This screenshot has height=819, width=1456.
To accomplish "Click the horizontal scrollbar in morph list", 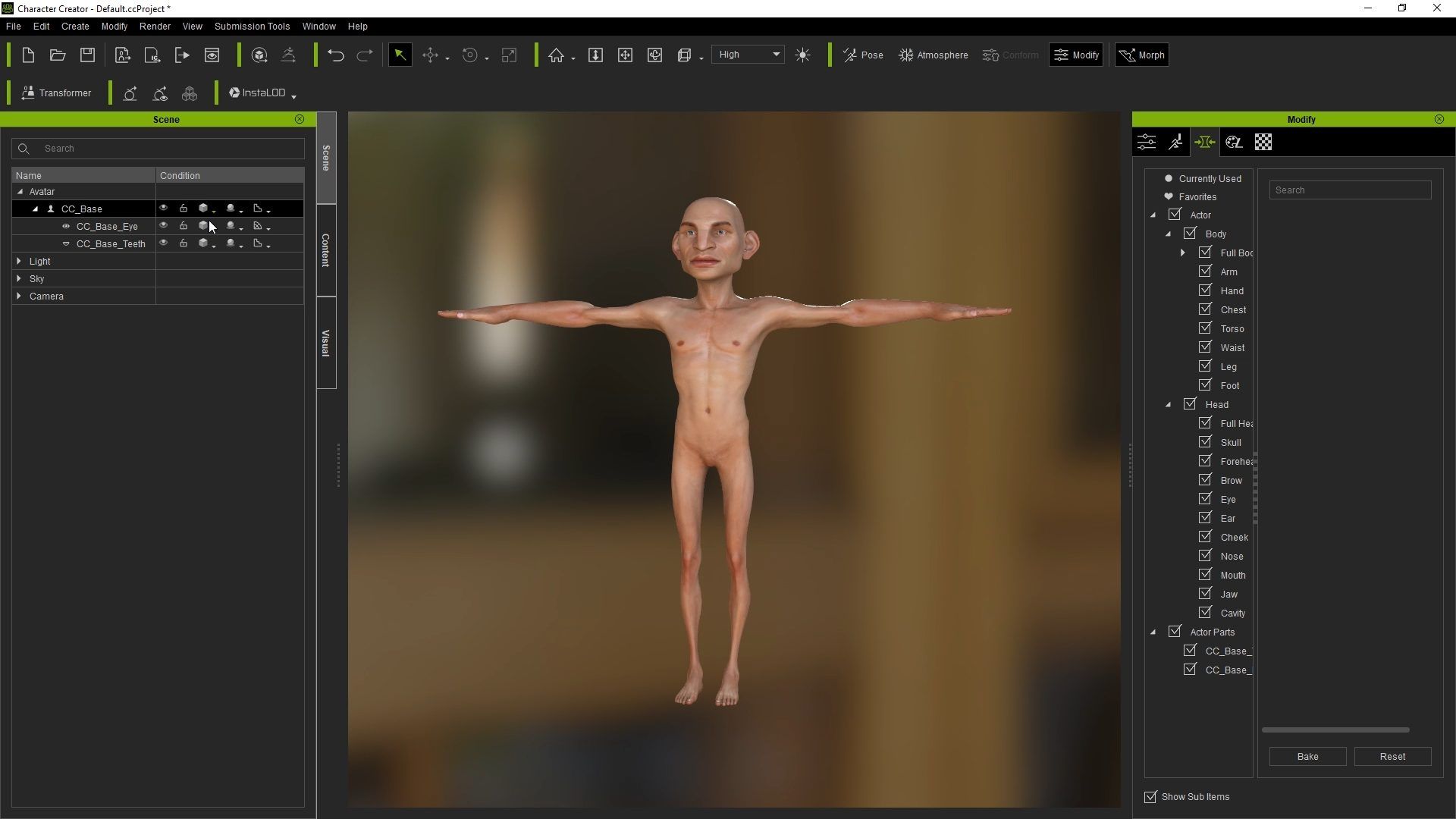I will [x=1335, y=730].
